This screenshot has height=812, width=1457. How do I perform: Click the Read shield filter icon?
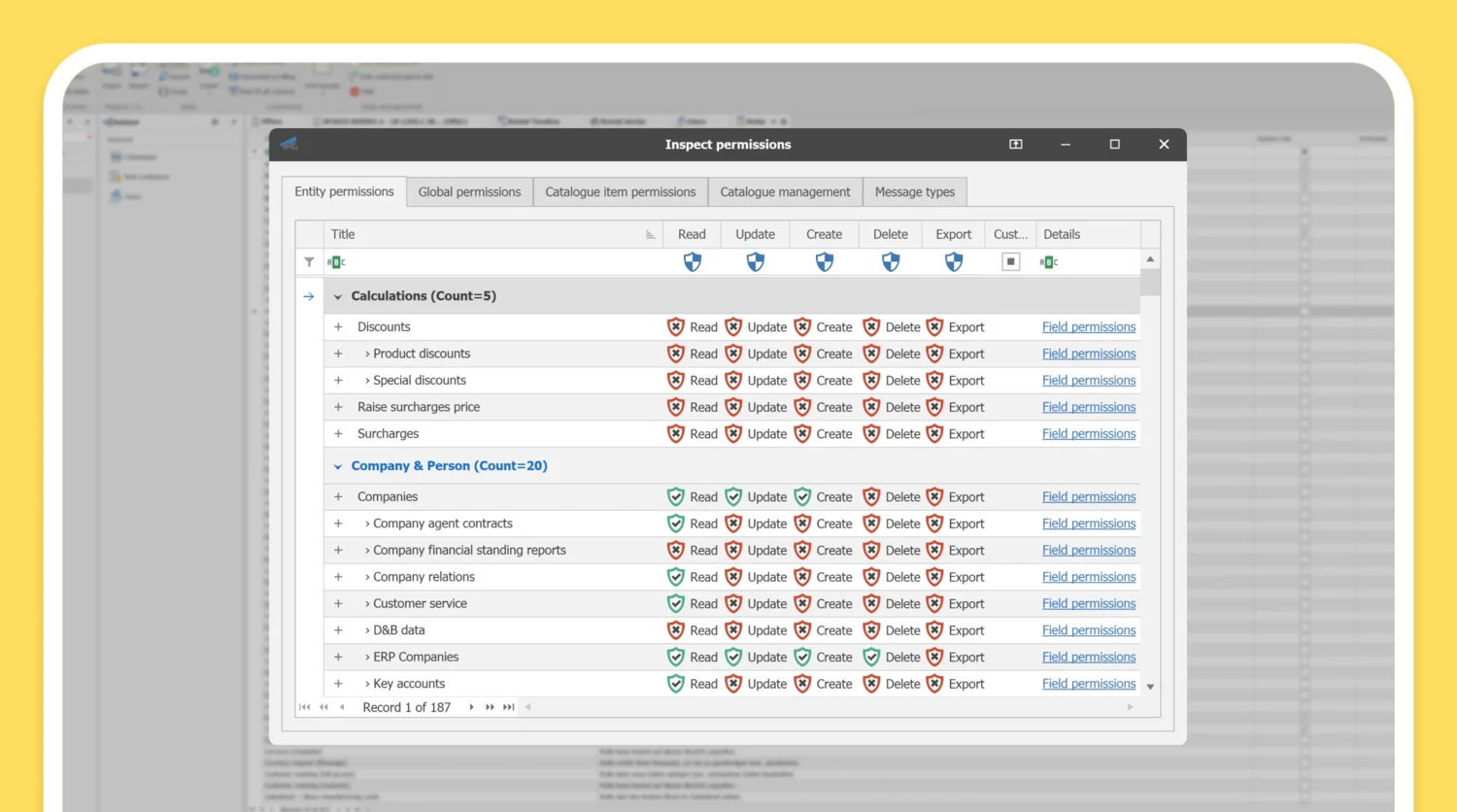click(x=692, y=262)
